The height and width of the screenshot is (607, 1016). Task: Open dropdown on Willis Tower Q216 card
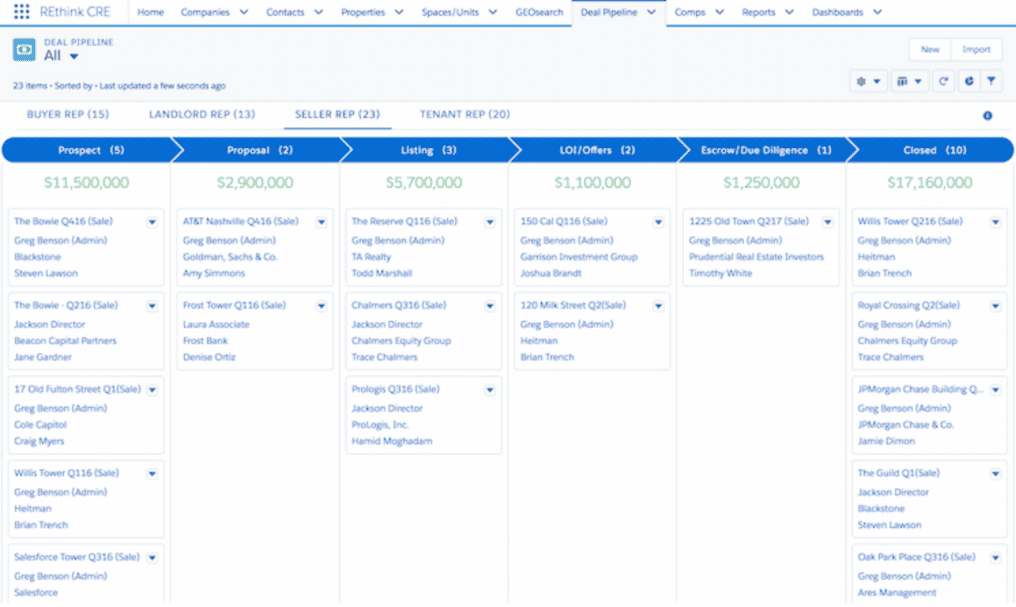995,222
